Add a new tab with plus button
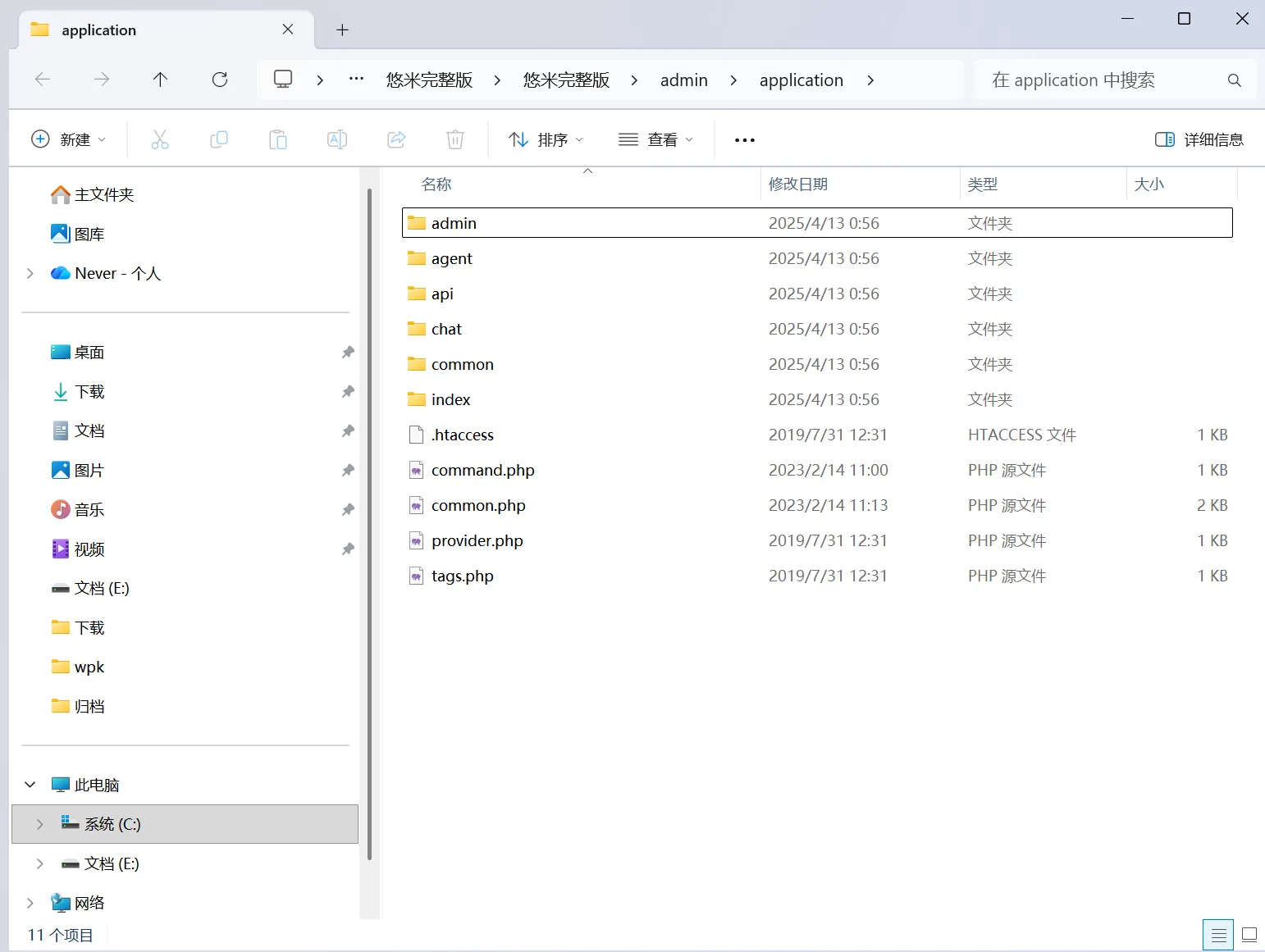 (343, 30)
